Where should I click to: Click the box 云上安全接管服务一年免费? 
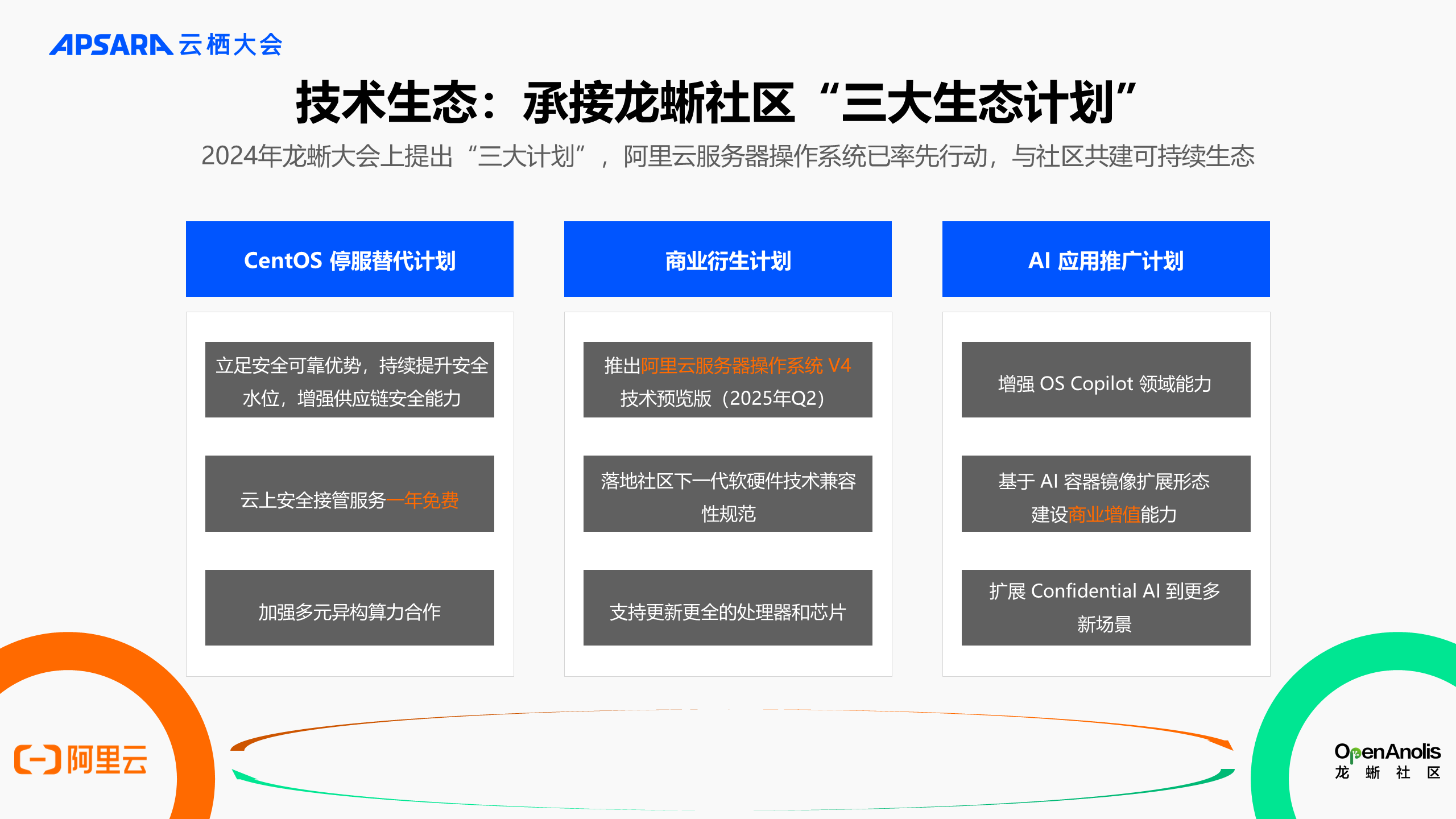coord(350,494)
